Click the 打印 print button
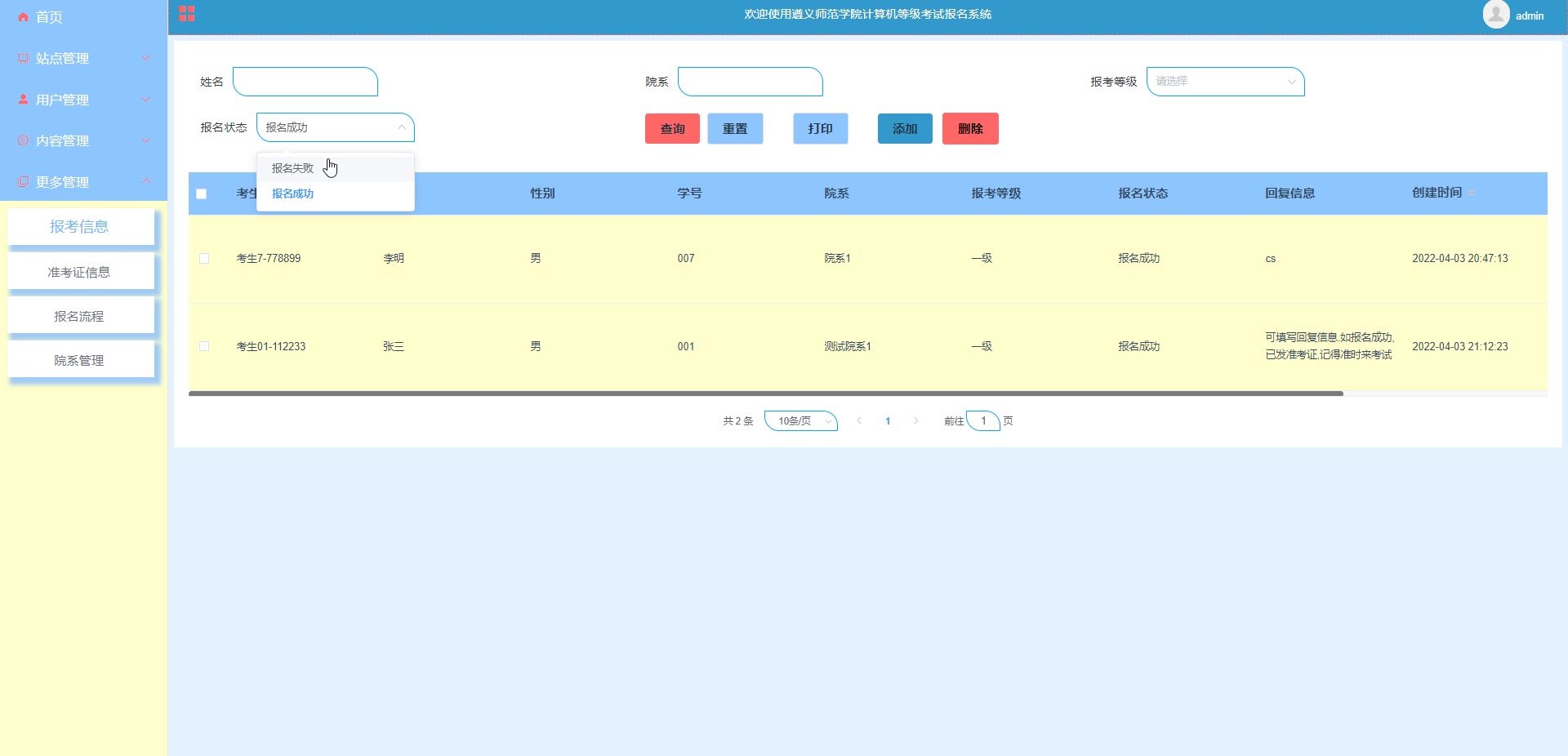 tap(821, 128)
